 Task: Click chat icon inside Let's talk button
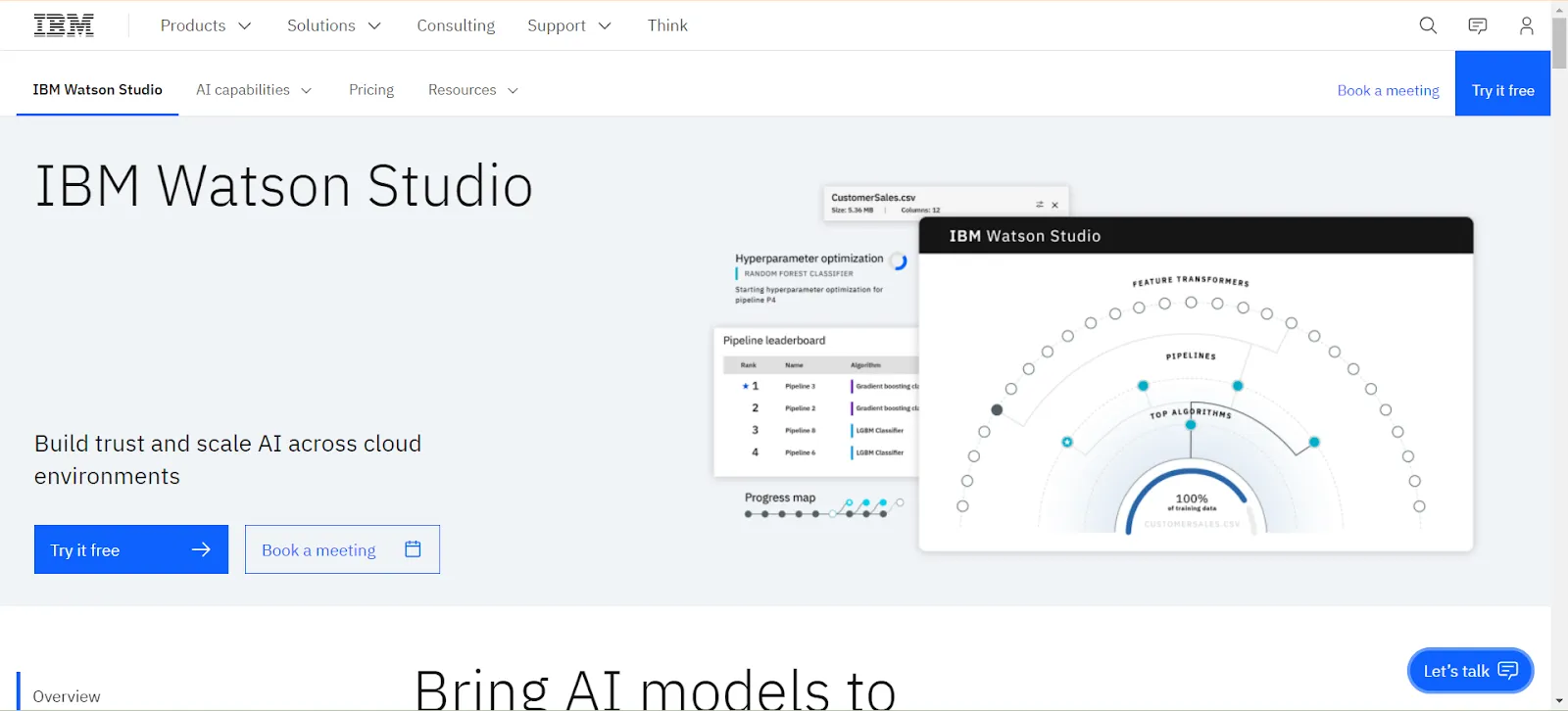[1508, 670]
